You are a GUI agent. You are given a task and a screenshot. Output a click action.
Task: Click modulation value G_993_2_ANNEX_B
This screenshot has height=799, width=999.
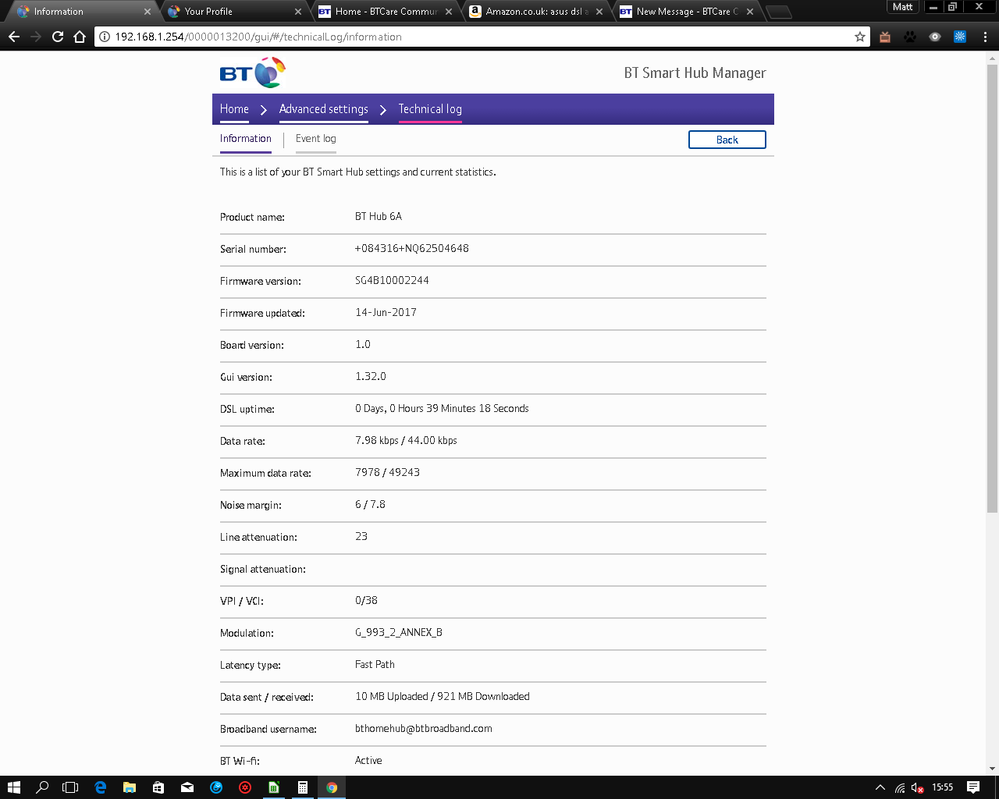pyautogui.click(x=399, y=632)
